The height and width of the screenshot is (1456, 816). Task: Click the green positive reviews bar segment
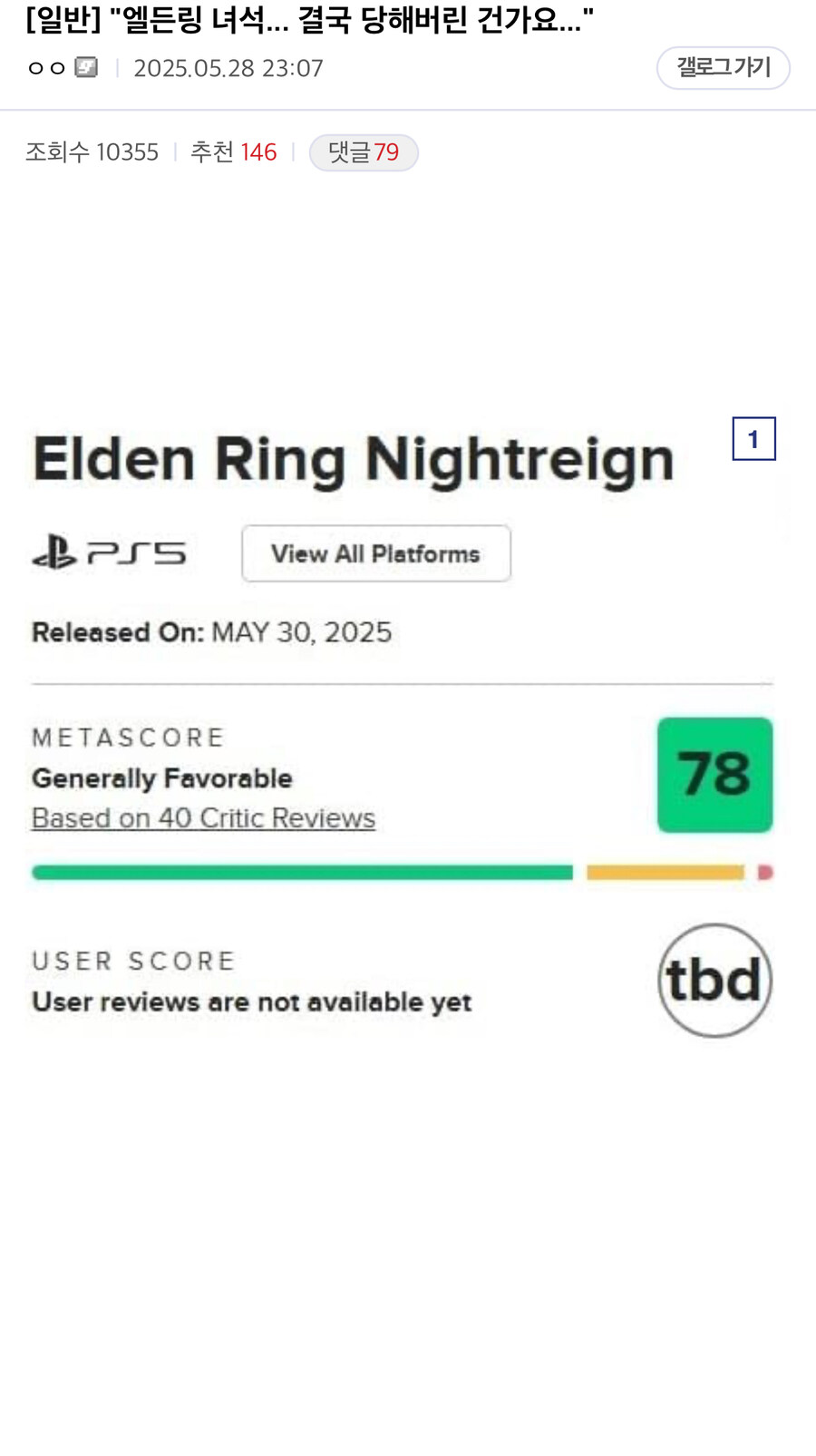click(302, 873)
